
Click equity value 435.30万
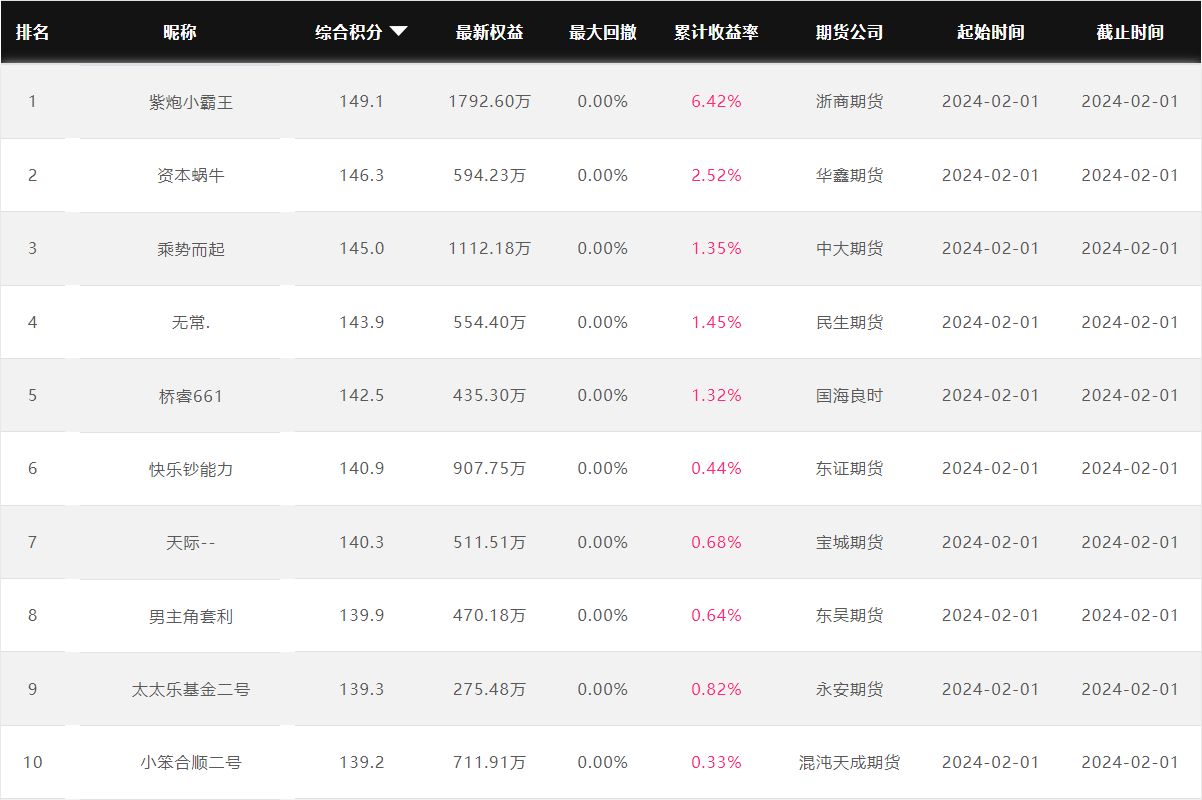(489, 396)
